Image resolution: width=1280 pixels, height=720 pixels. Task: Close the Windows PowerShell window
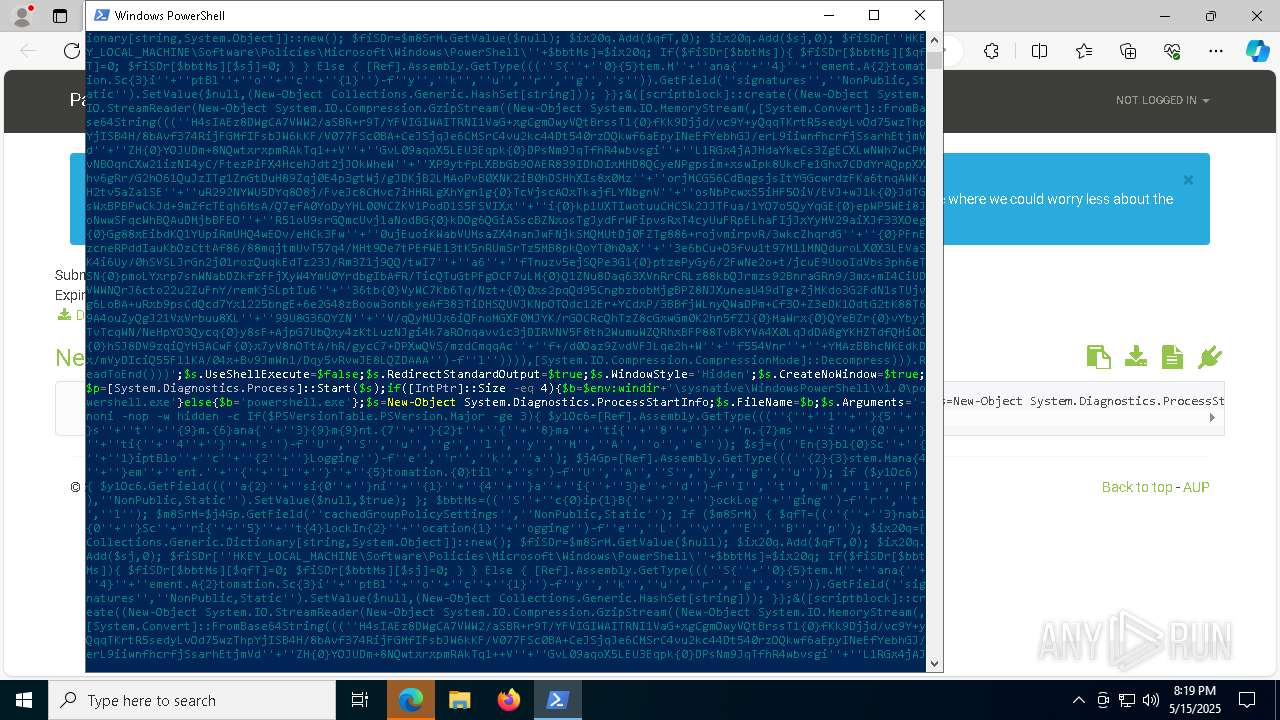click(x=920, y=15)
